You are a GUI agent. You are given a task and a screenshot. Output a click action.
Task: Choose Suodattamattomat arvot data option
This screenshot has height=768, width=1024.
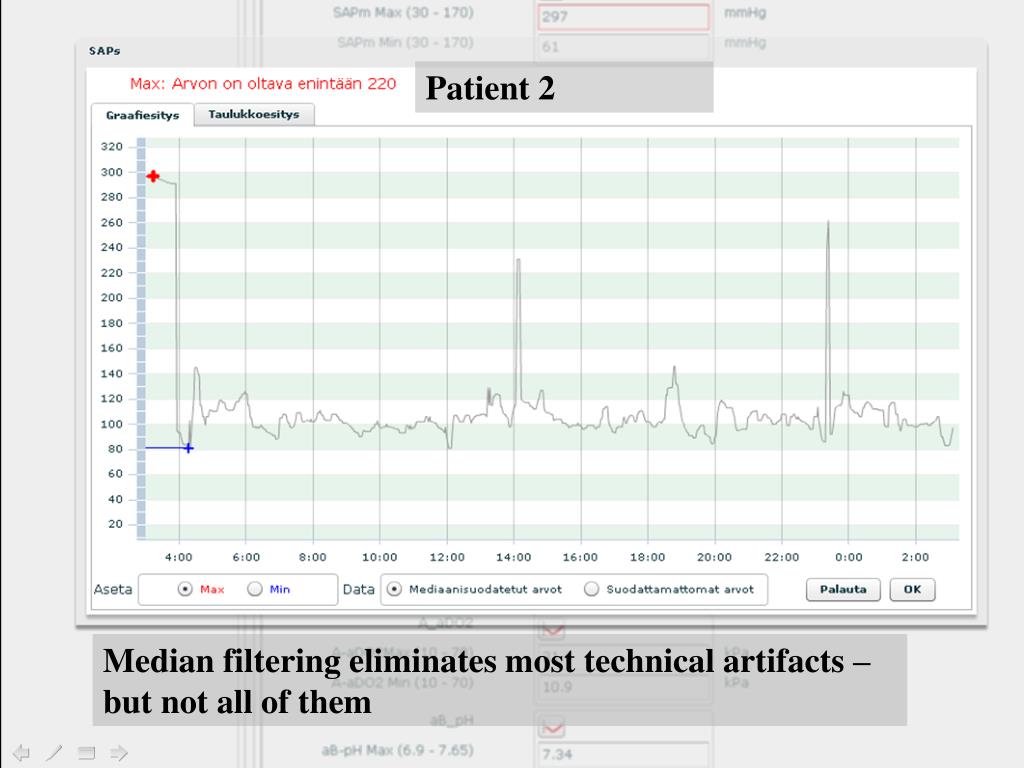pos(592,589)
